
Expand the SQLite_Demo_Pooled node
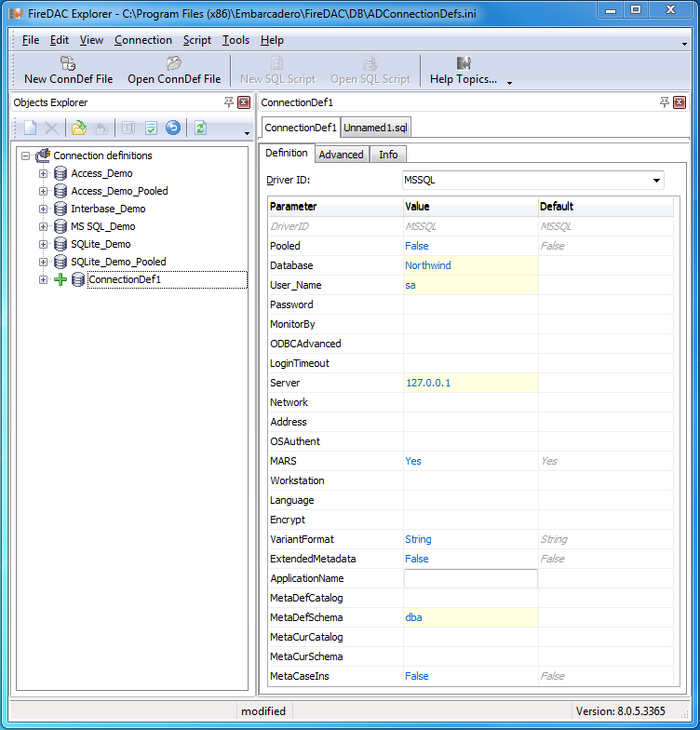point(43,262)
